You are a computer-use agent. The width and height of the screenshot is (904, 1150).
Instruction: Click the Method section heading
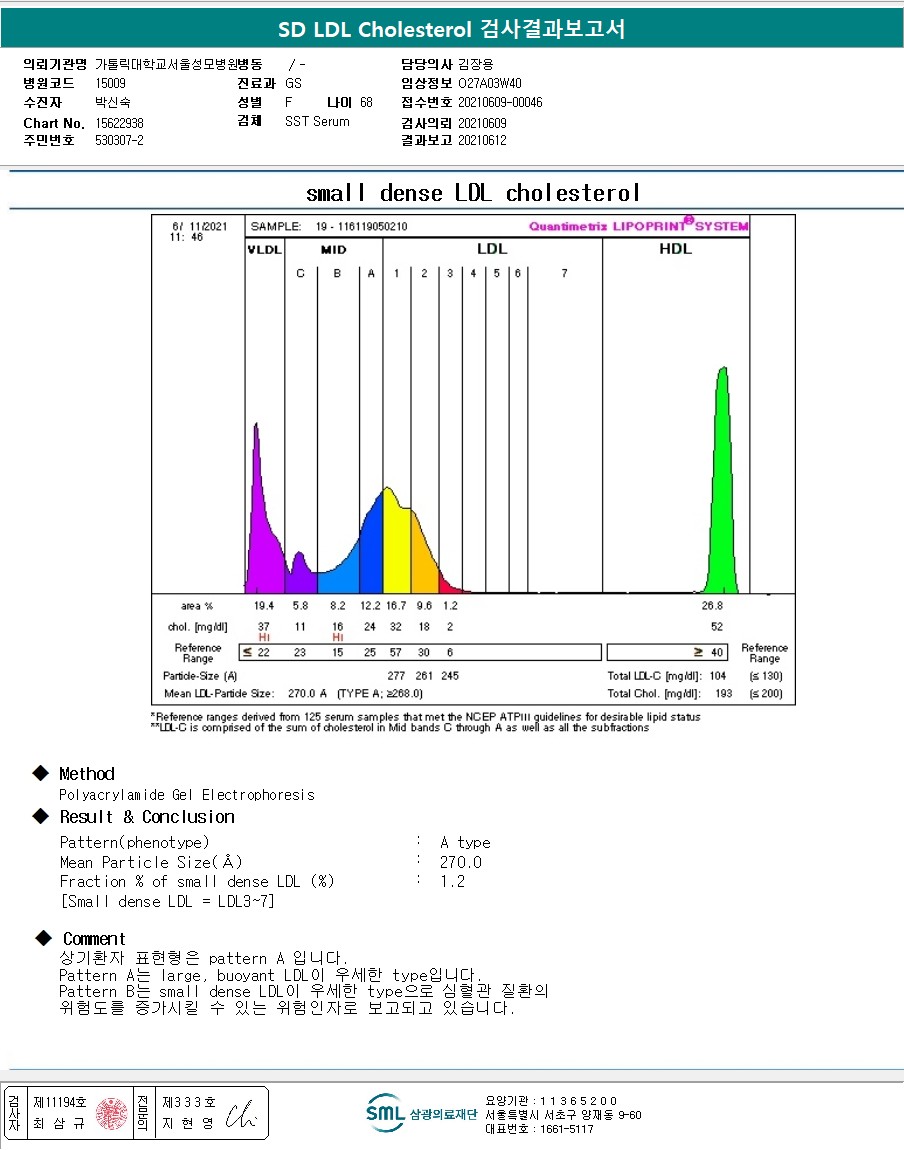pos(87,774)
